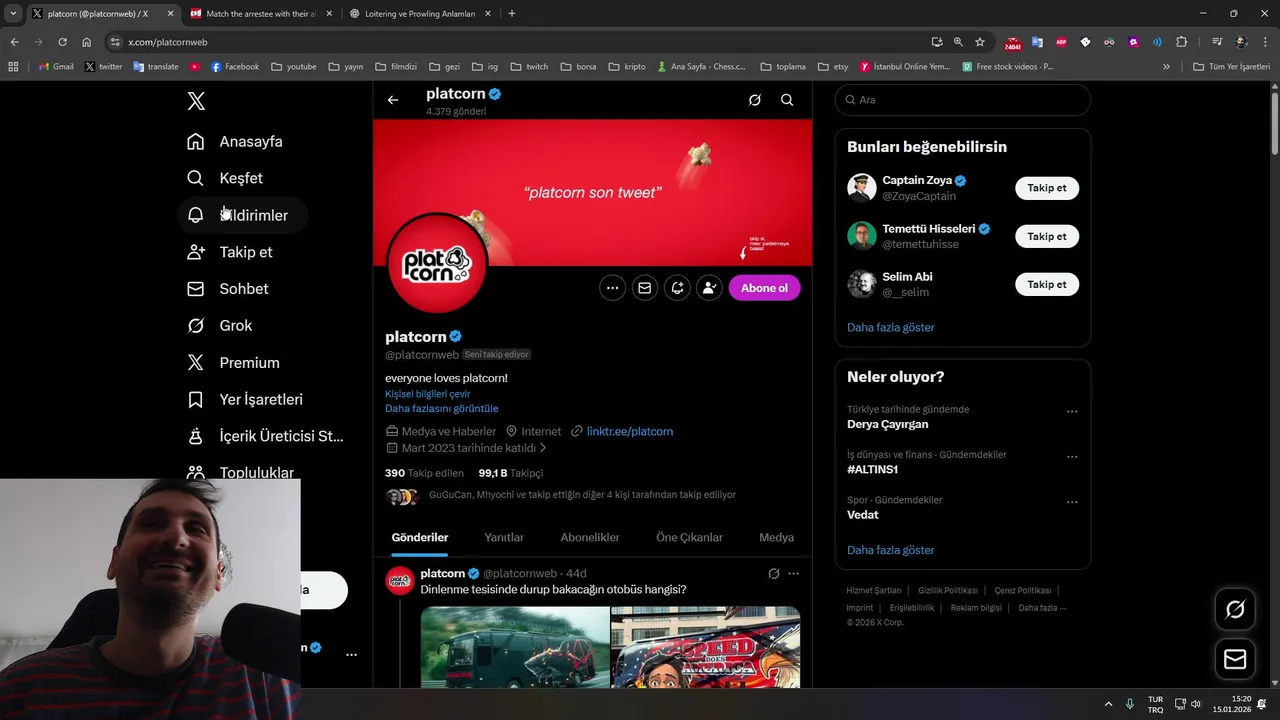
Task: Click the X logo in sidebar
Action: tap(196, 101)
